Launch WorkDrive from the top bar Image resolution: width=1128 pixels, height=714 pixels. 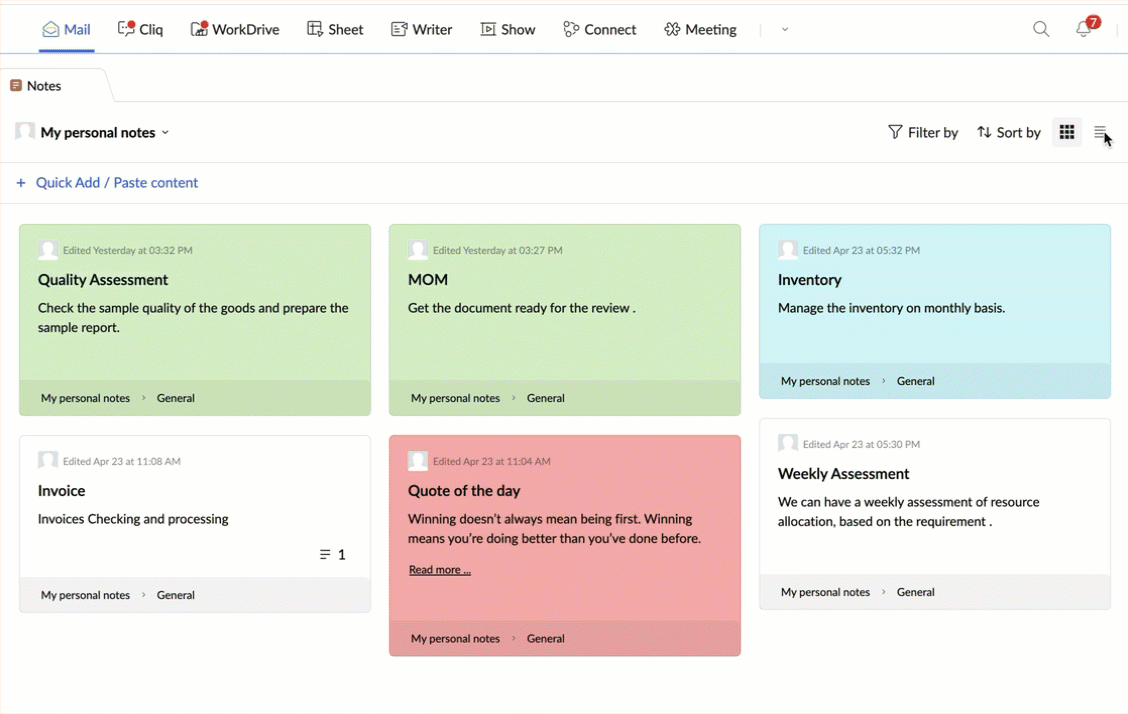click(235, 29)
